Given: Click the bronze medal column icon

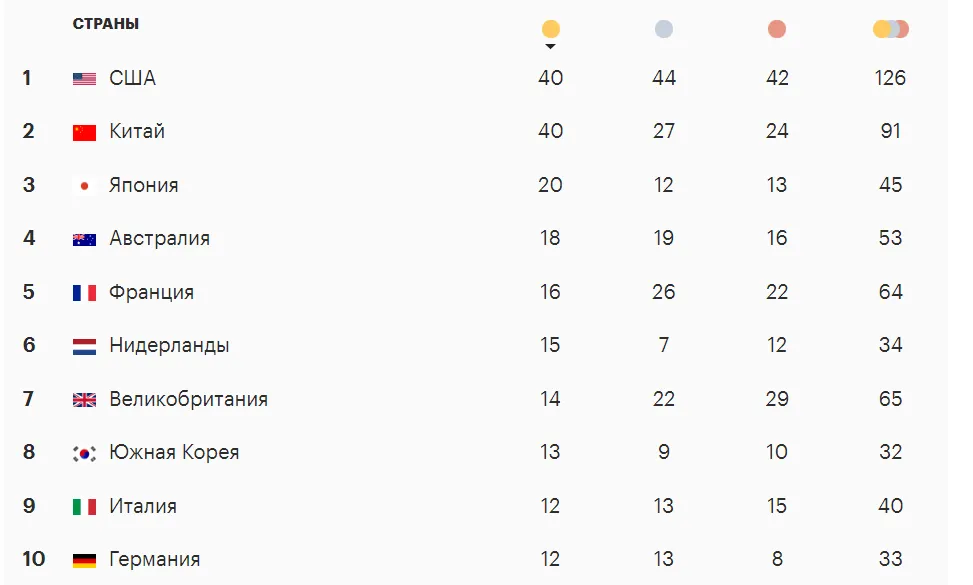Looking at the screenshot, I should point(777,29).
